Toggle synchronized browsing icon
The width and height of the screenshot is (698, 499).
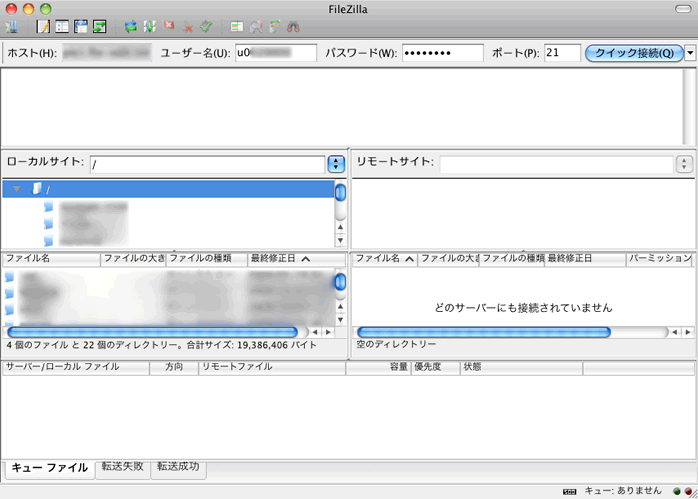275,27
